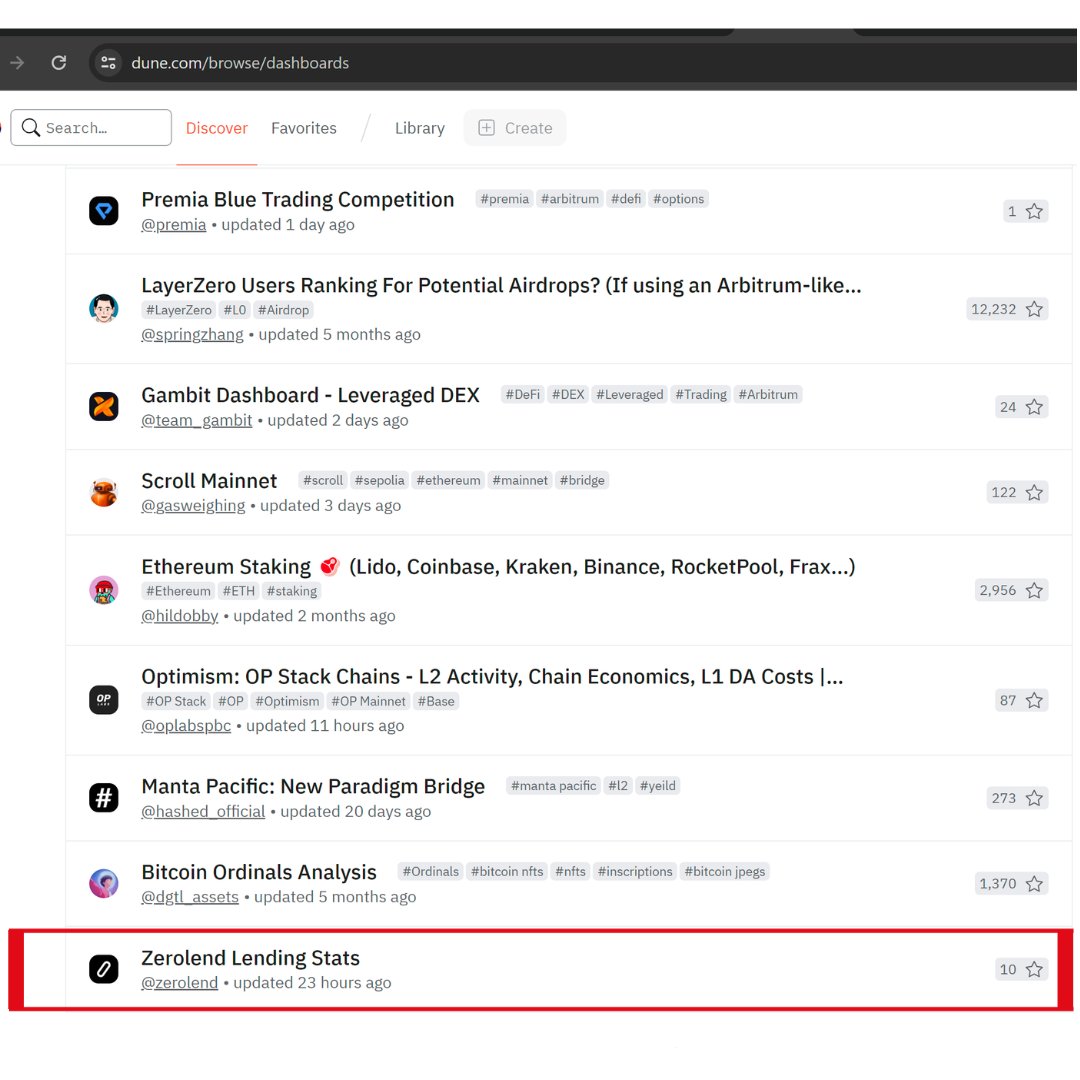Visit the @hildobby profile

180,616
